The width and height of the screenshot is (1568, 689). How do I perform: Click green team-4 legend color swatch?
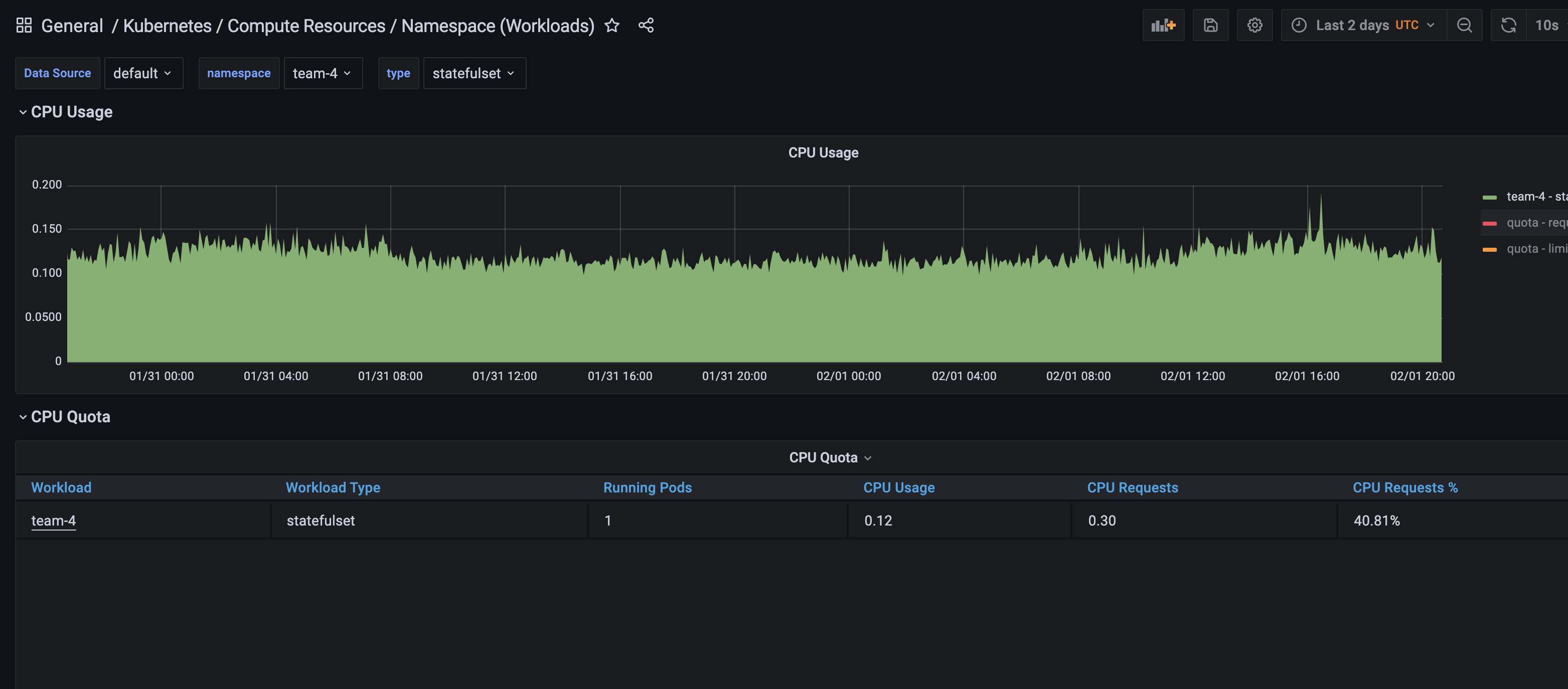[x=1489, y=197]
